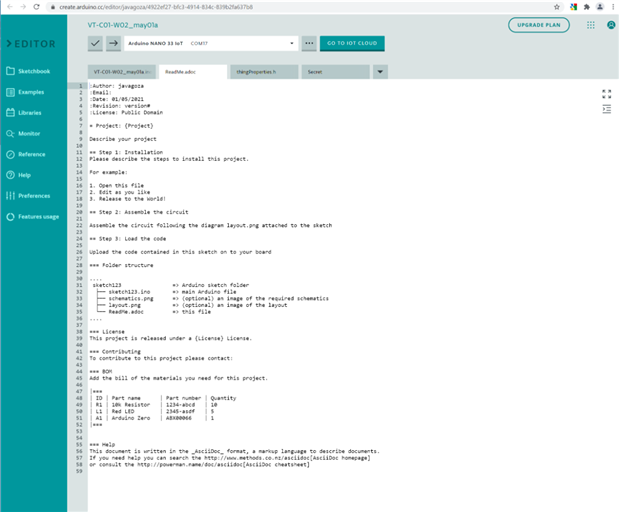This screenshot has width=619, height=512.
Task: Click the 'sketch123.ino' tree line
Action: 166,292
